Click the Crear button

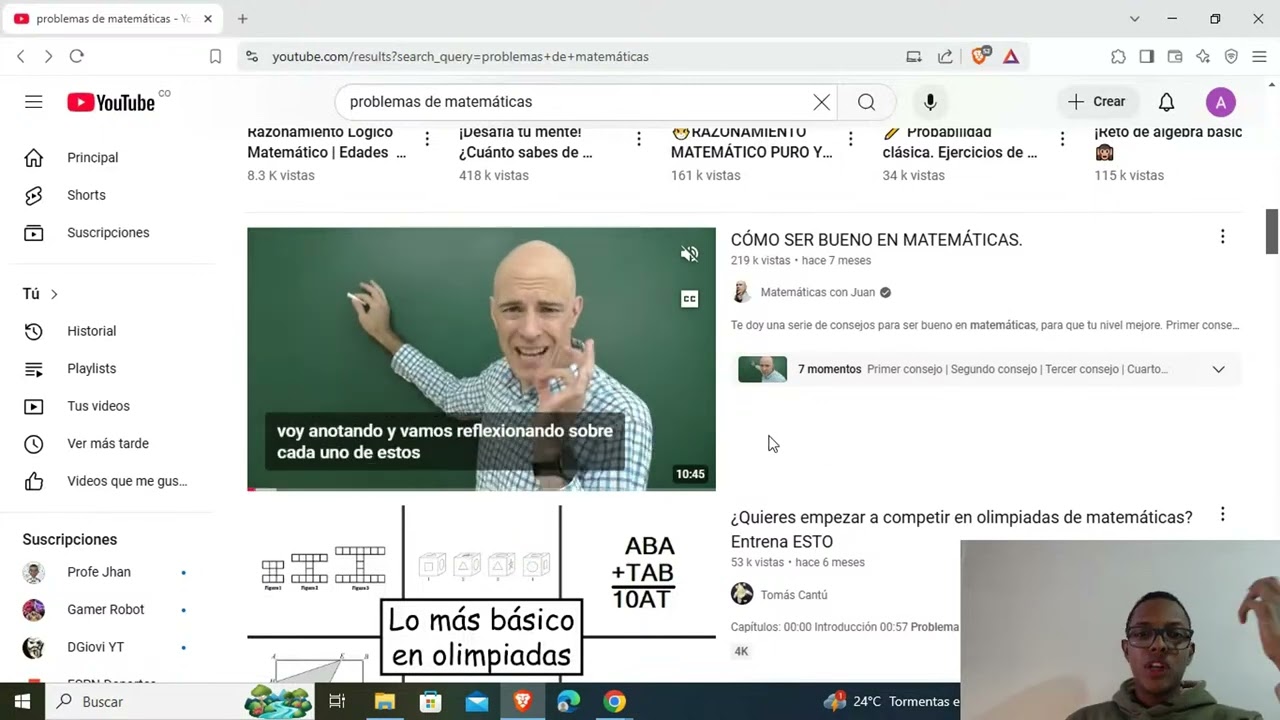click(1097, 102)
